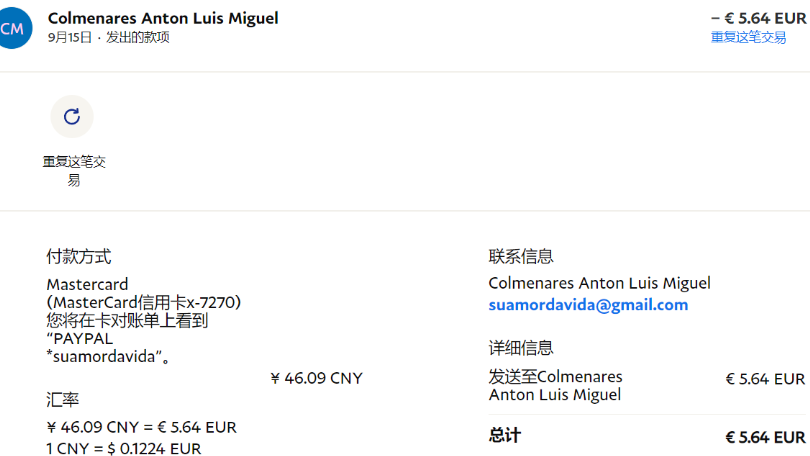810x456 pixels.
Task: Click the 总计 total row label
Action: (x=505, y=435)
